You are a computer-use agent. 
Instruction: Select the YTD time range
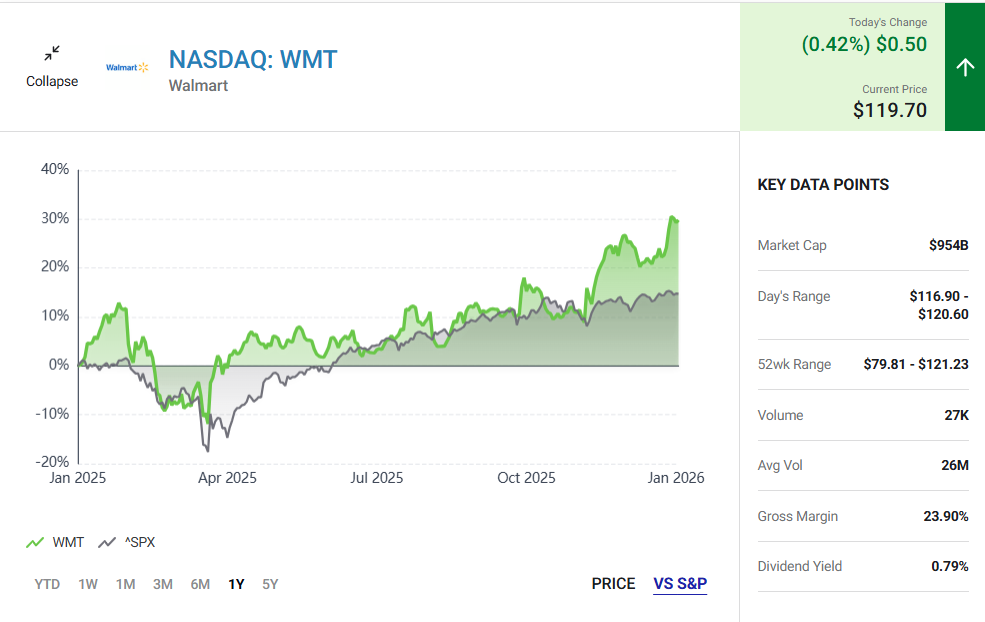47,584
